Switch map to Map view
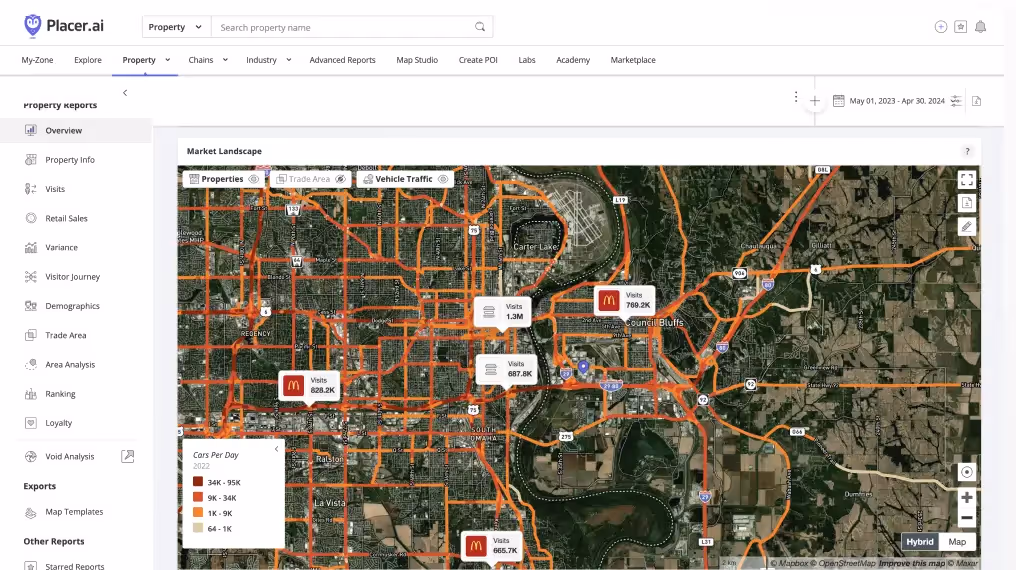This screenshot has height=570, width=1016. pos(957,542)
